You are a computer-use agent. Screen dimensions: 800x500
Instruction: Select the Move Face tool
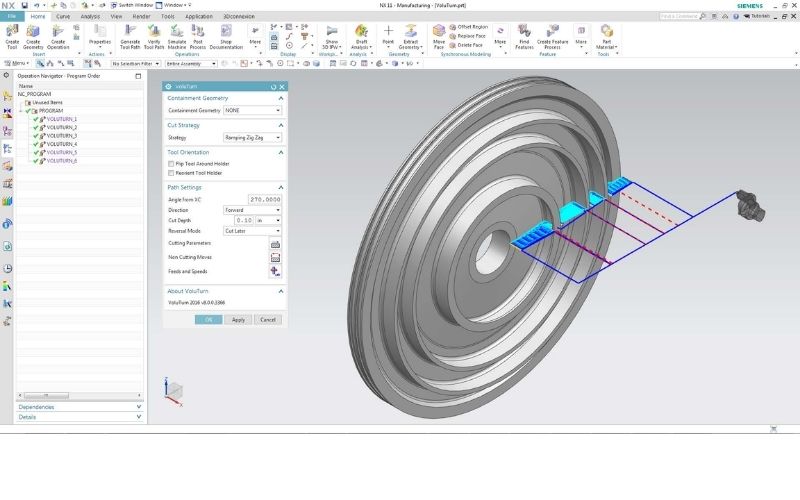[x=439, y=37]
